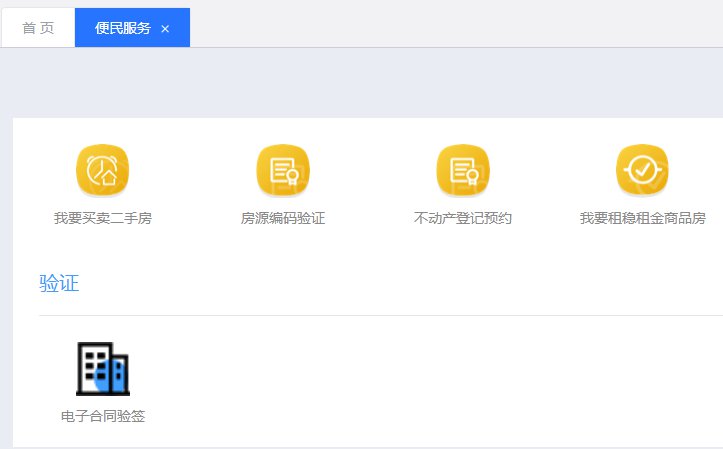The width and height of the screenshot is (723, 449).
Task: Select the 不动产登记预约 yellow icon
Action: [463, 171]
